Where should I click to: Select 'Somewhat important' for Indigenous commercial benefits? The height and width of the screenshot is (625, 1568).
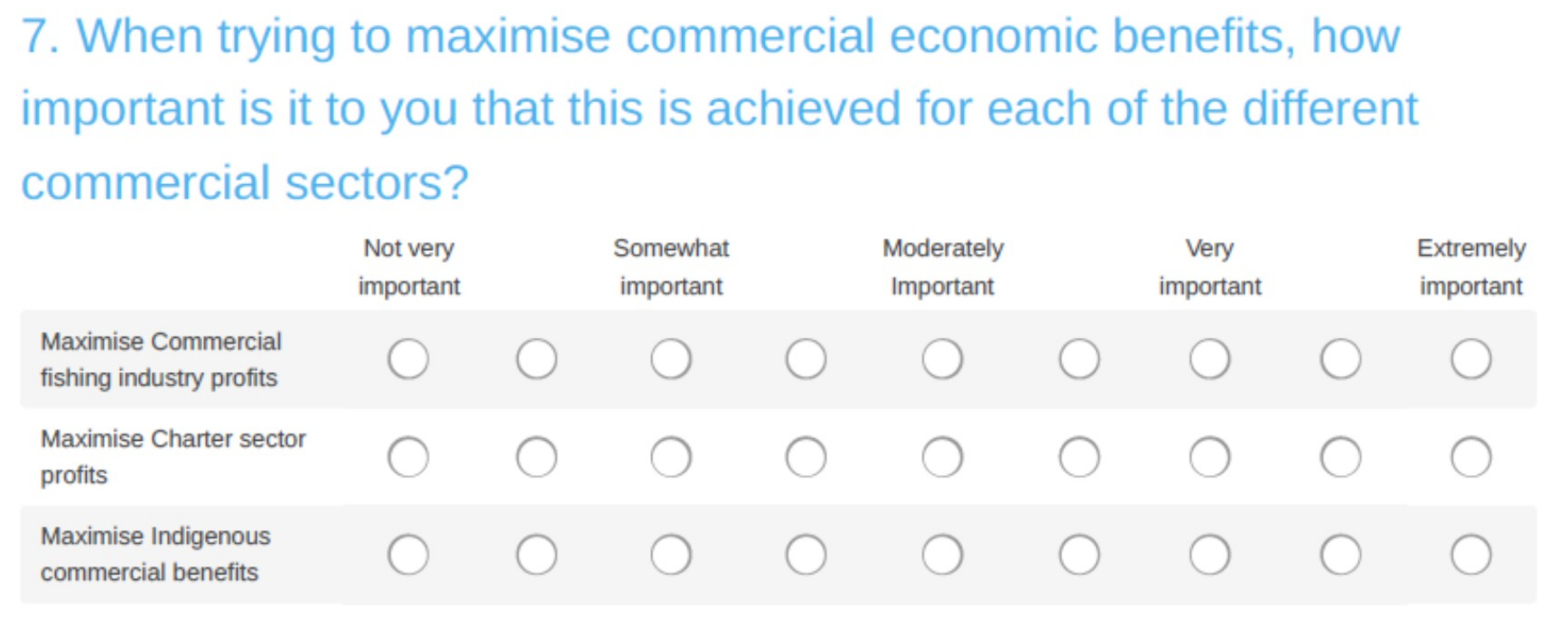pyautogui.click(x=671, y=555)
